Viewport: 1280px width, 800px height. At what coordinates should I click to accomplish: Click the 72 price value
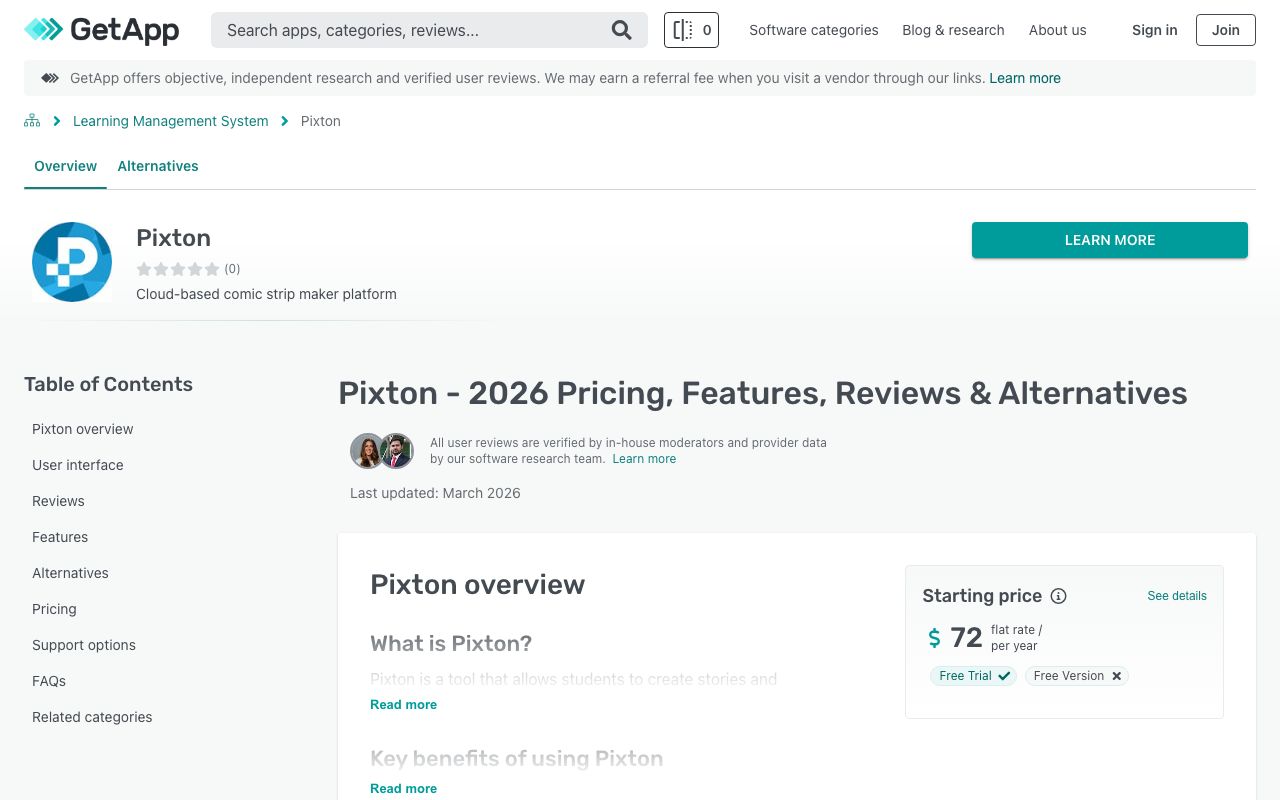[x=966, y=638]
